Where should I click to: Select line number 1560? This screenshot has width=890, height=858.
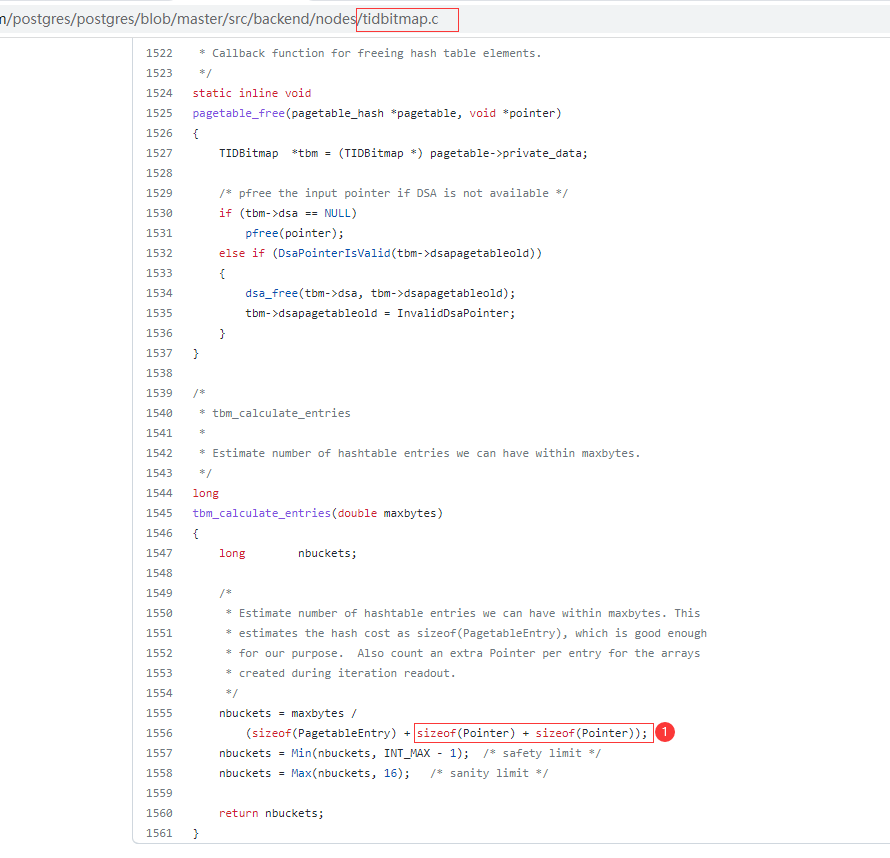tap(159, 813)
